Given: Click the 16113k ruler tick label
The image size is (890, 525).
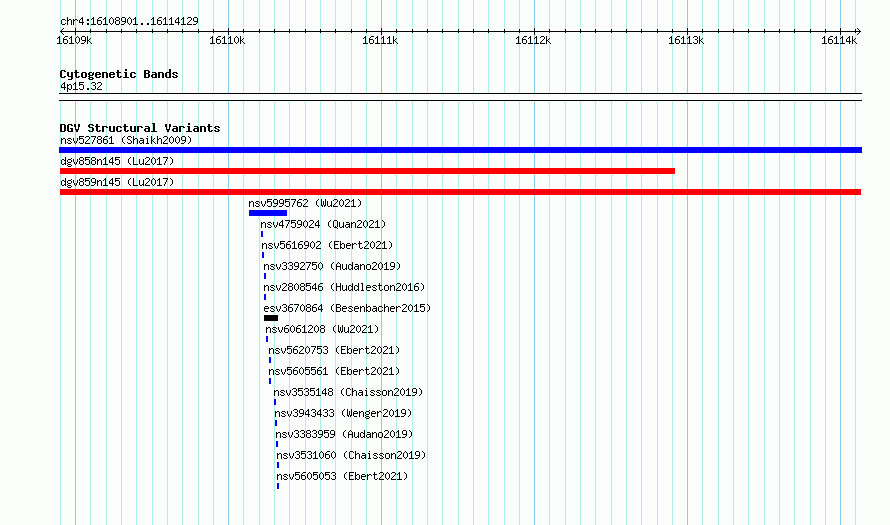Looking at the screenshot, I should [x=686, y=40].
